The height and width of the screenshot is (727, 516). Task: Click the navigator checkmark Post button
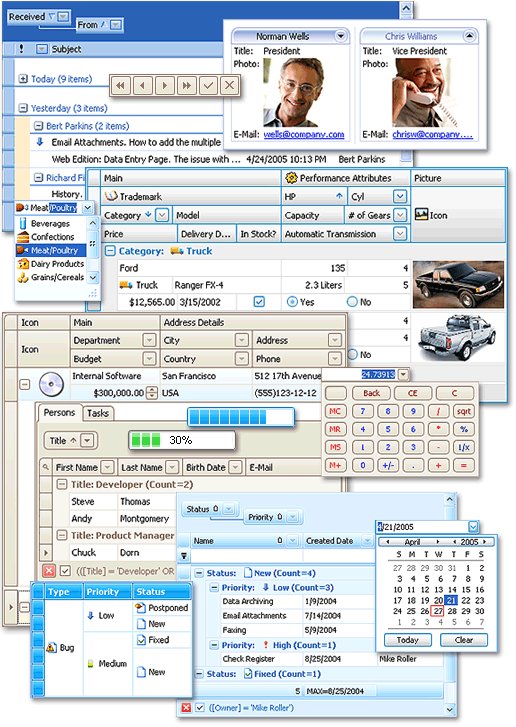click(208, 85)
